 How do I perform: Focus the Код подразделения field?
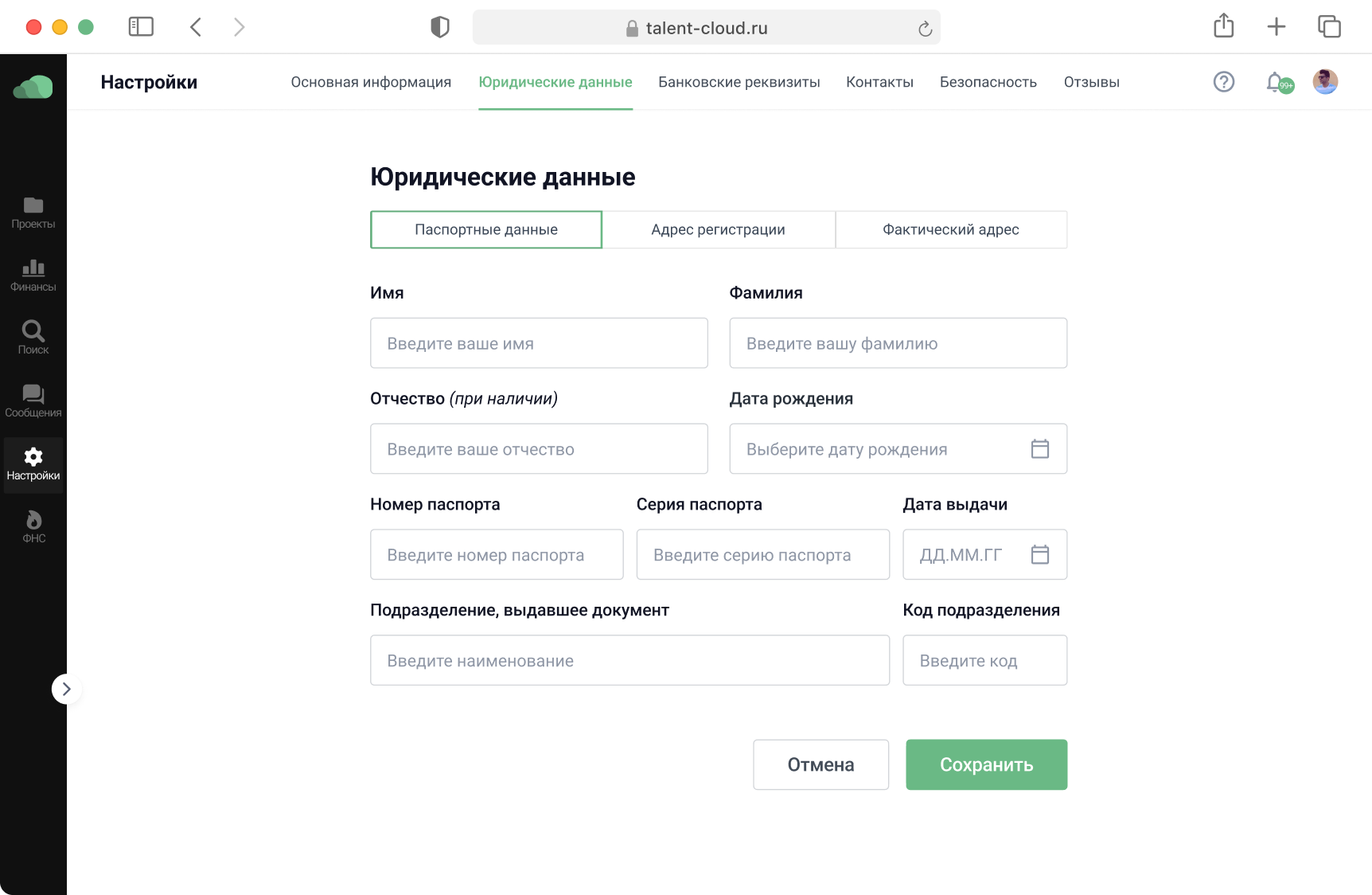984,660
